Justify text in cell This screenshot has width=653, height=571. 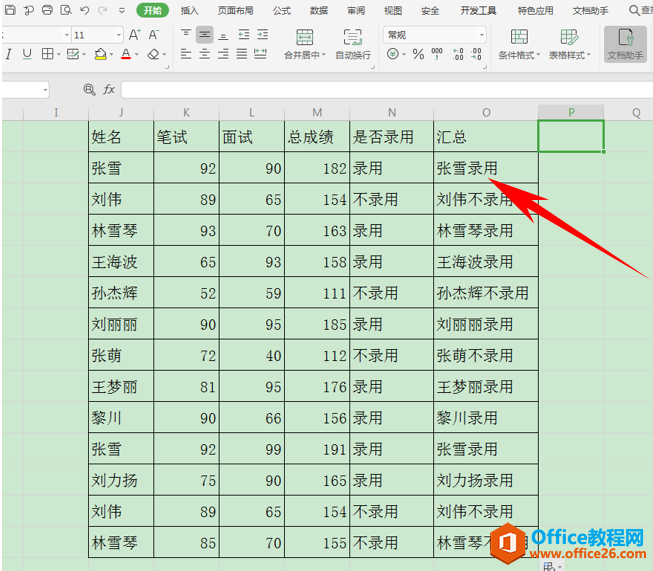point(242,54)
